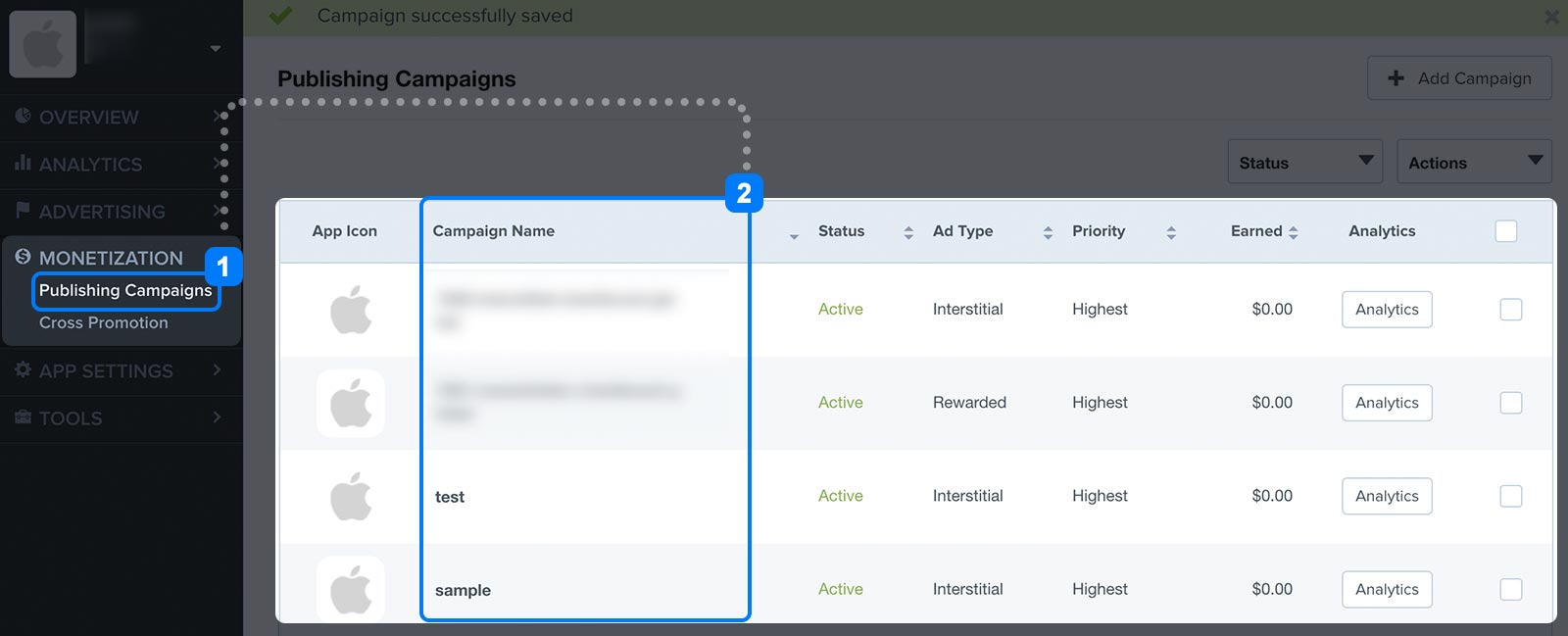Sort by Status column arrows
Viewport: 1568px width, 636px height.
pos(908,232)
